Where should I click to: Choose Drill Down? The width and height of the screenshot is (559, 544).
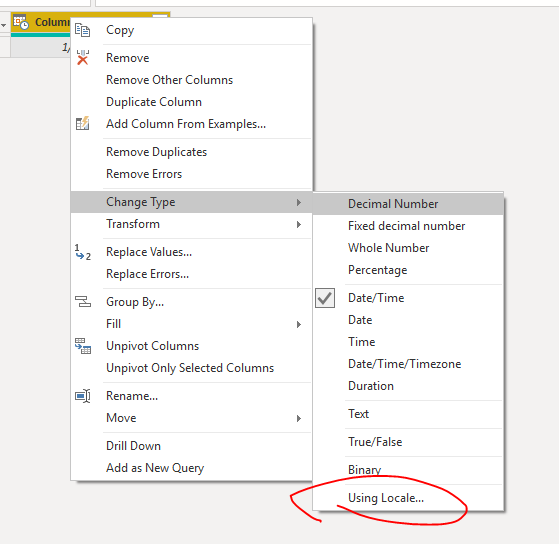point(191,446)
